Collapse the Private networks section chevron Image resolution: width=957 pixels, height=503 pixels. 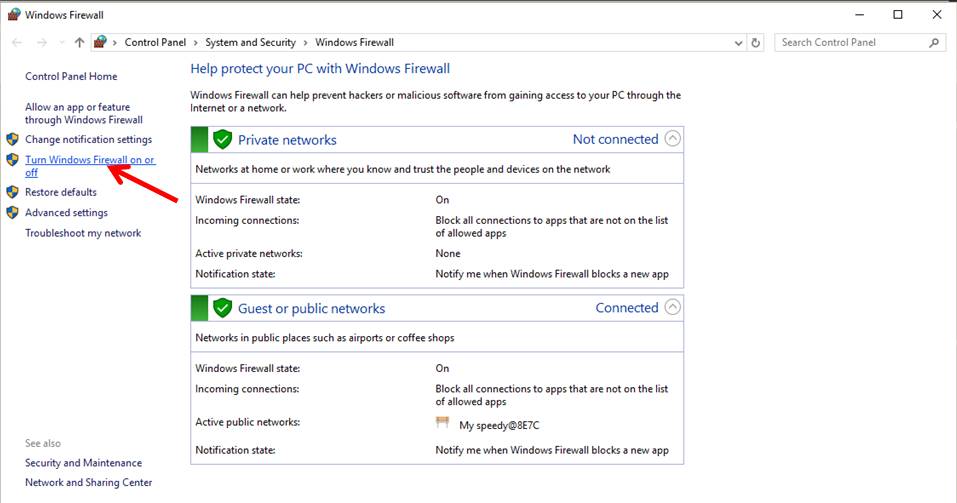pyautogui.click(x=673, y=139)
